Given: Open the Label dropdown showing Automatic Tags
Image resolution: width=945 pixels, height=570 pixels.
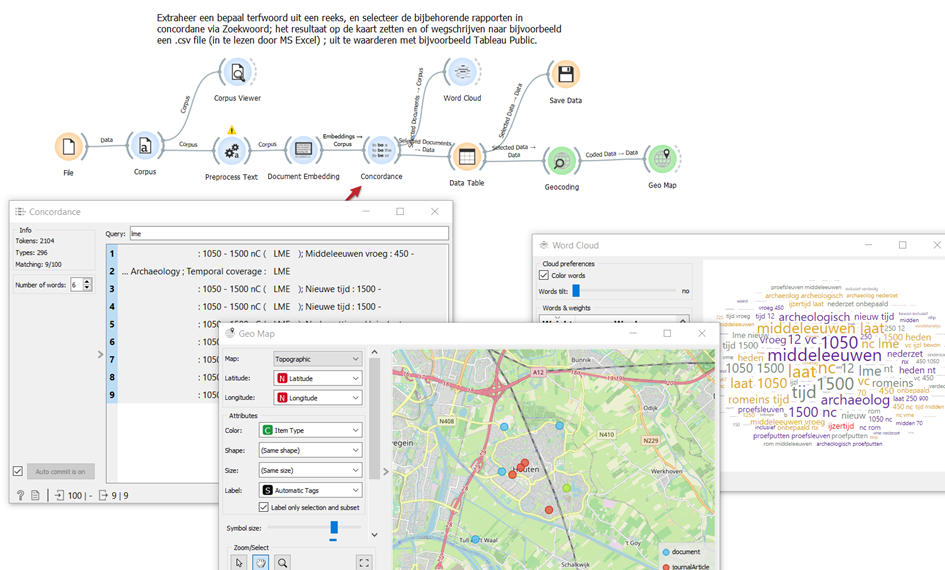Looking at the screenshot, I should (x=310, y=490).
